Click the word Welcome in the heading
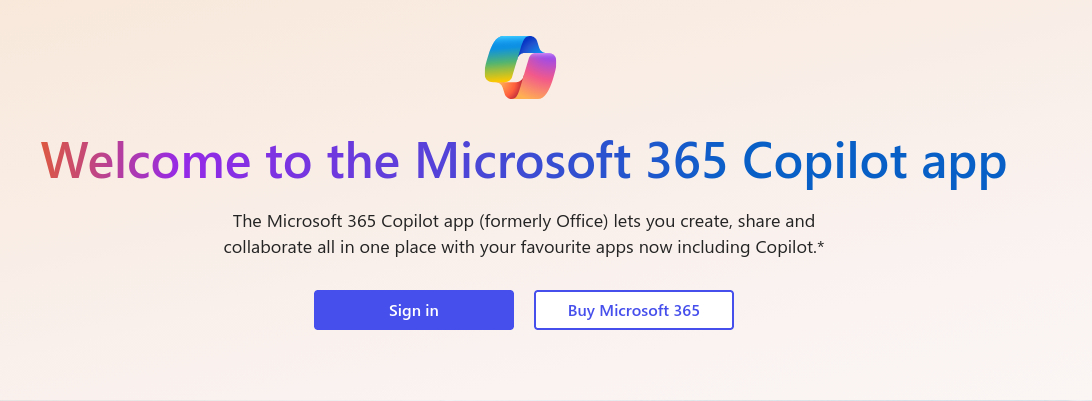The width and height of the screenshot is (1092, 401). [146, 162]
